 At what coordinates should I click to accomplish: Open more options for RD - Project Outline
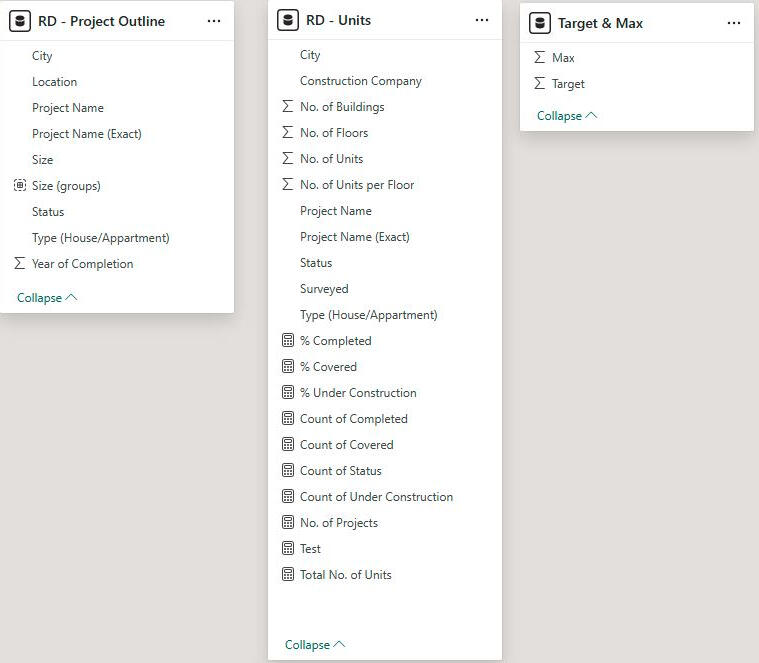click(x=214, y=21)
